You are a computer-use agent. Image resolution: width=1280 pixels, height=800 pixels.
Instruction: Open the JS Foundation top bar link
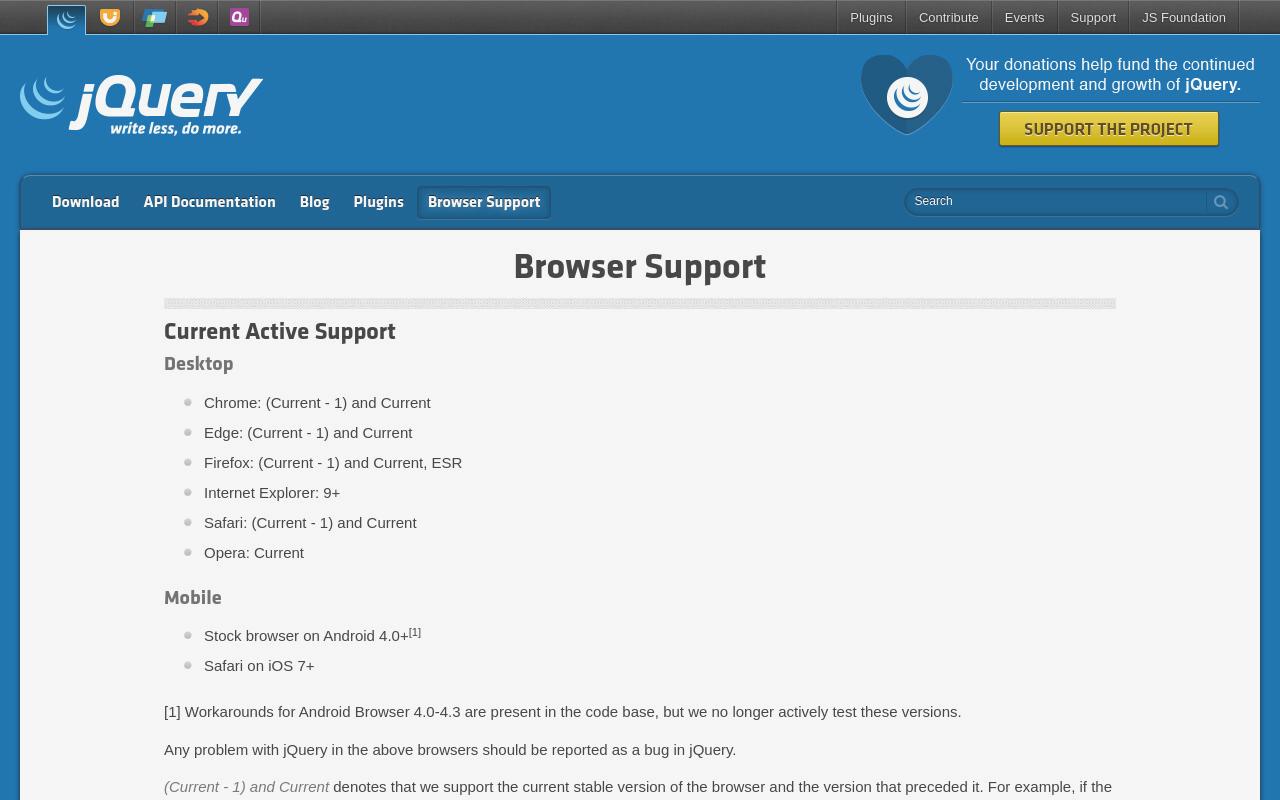[1184, 17]
